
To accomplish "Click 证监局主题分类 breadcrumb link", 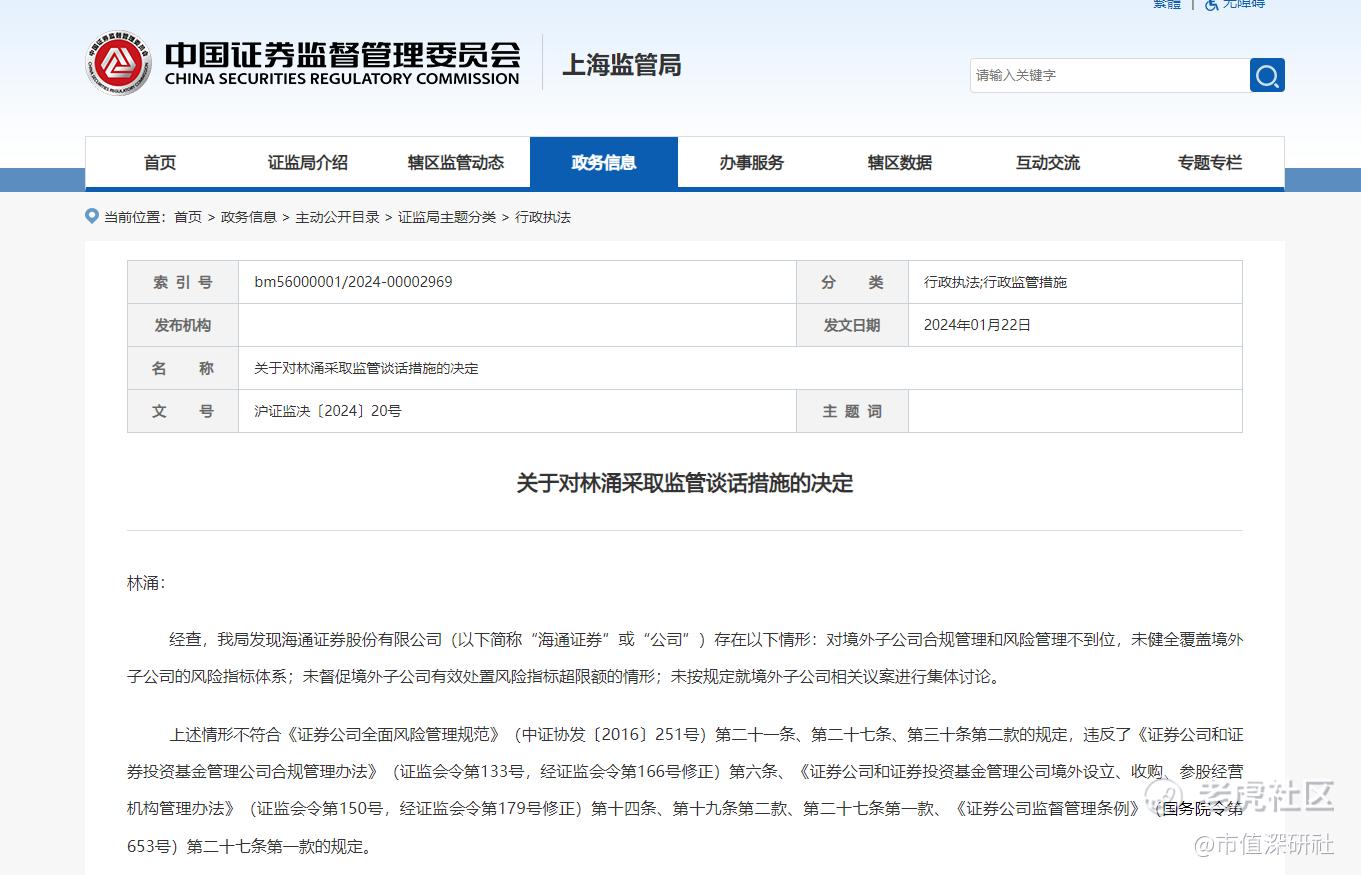I will (447, 217).
